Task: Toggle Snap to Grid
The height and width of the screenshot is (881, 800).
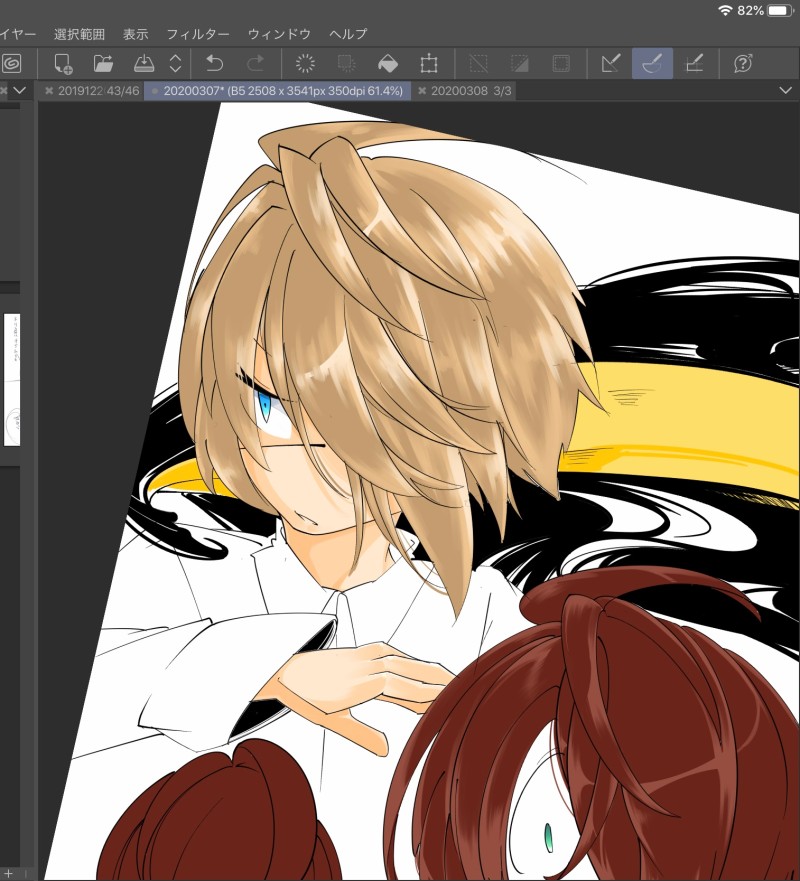Action: click(x=694, y=63)
